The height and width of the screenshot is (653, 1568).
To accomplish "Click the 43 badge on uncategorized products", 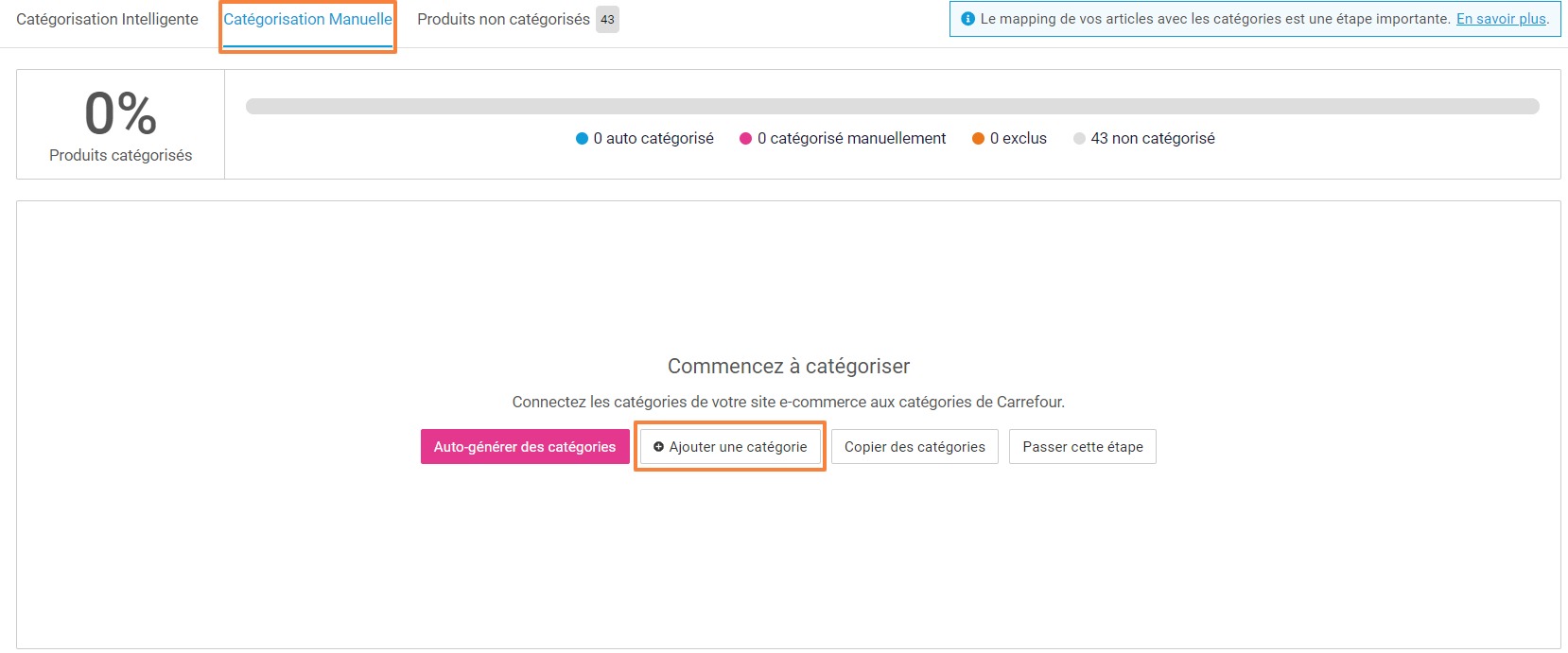I will 607,19.
